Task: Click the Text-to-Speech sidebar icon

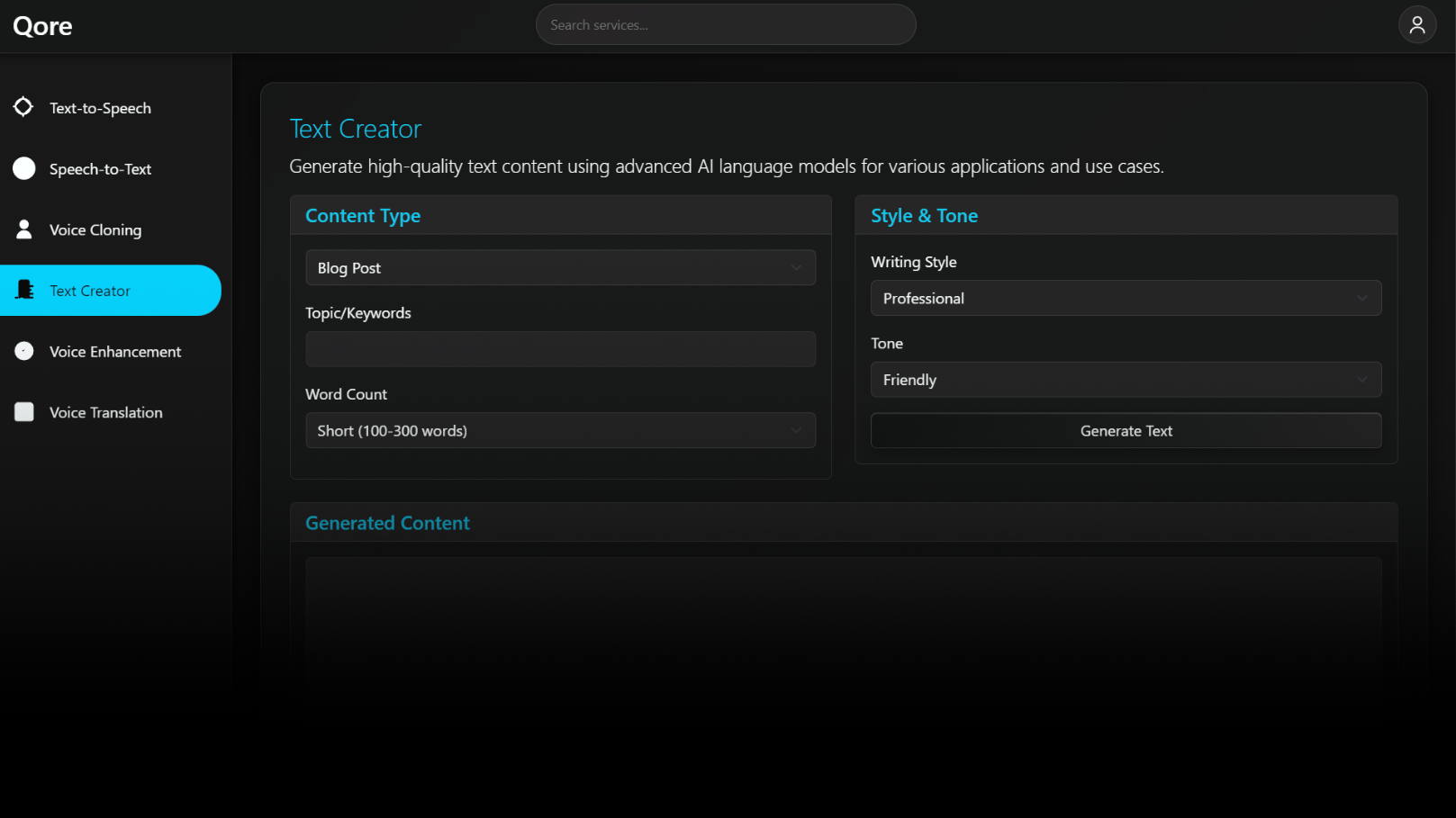Action: coord(23,107)
